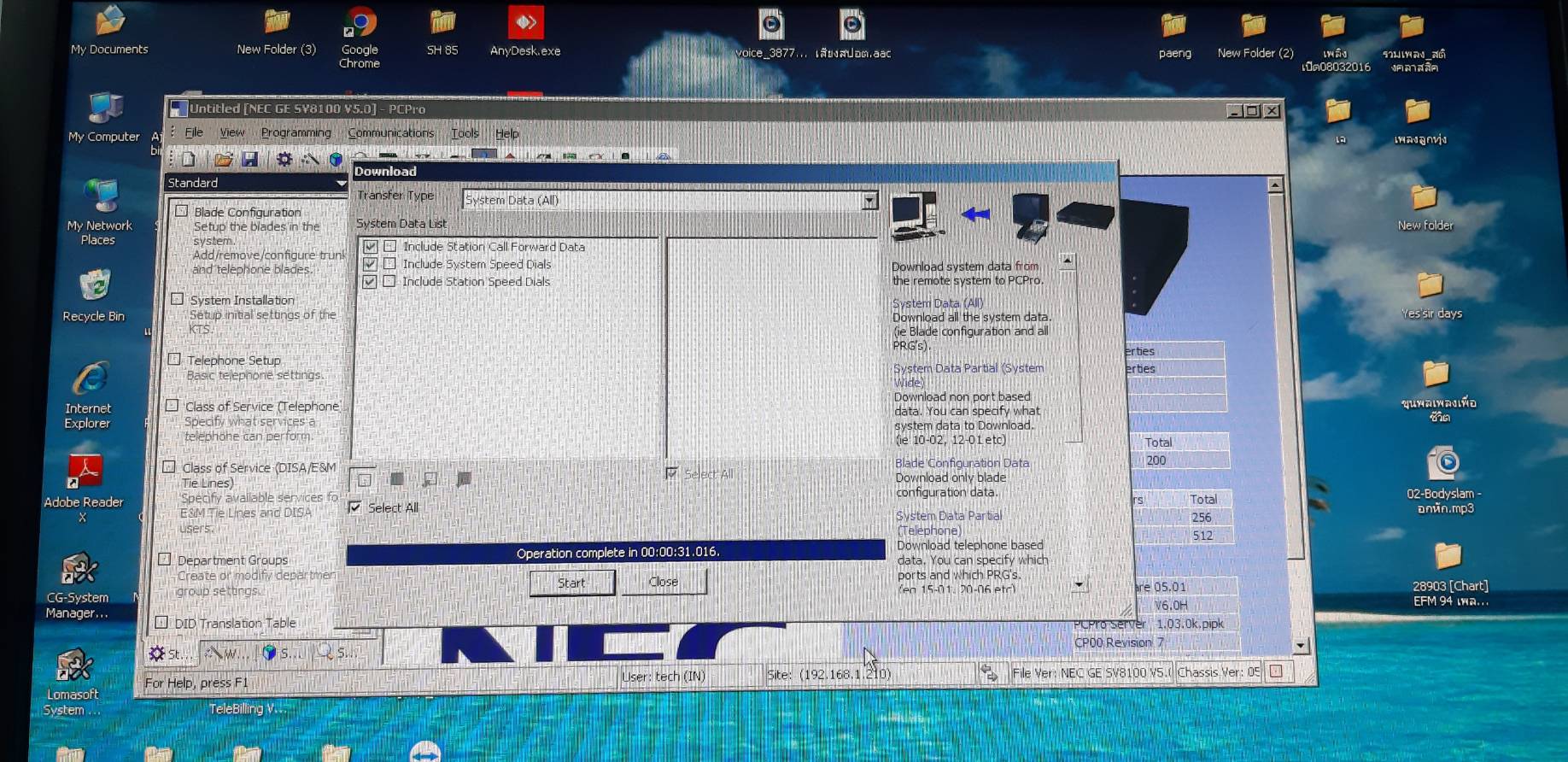The width and height of the screenshot is (1568, 762).
Task: Click the System Data (All) help link
Action: tap(937, 303)
